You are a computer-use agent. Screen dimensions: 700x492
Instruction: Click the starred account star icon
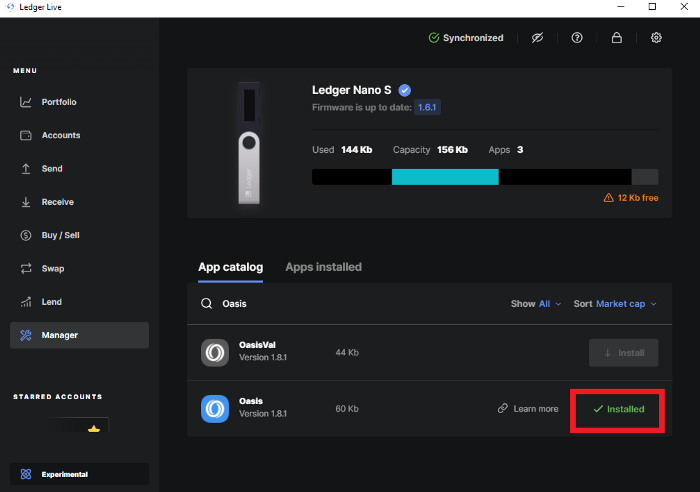94,429
